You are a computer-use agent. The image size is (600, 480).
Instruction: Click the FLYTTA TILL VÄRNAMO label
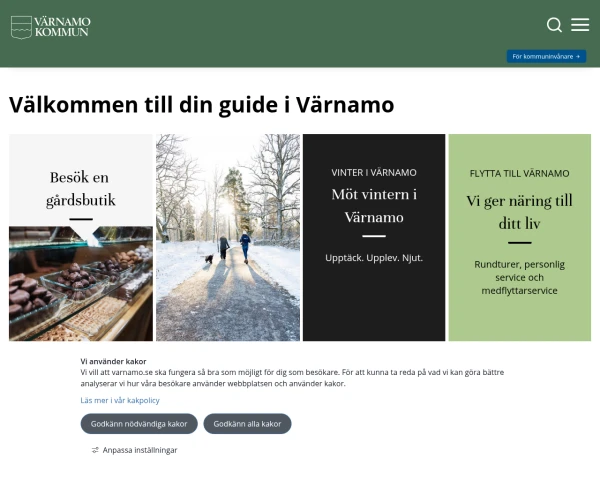coord(519,173)
